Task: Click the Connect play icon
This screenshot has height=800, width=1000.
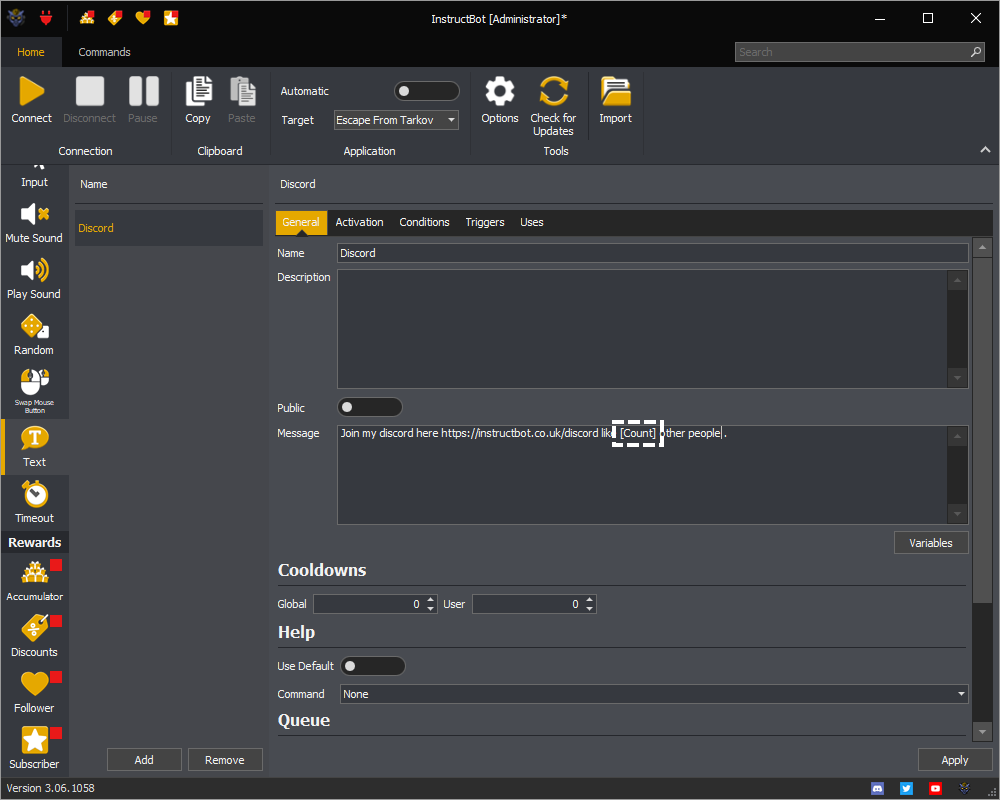Action: (31, 91)
